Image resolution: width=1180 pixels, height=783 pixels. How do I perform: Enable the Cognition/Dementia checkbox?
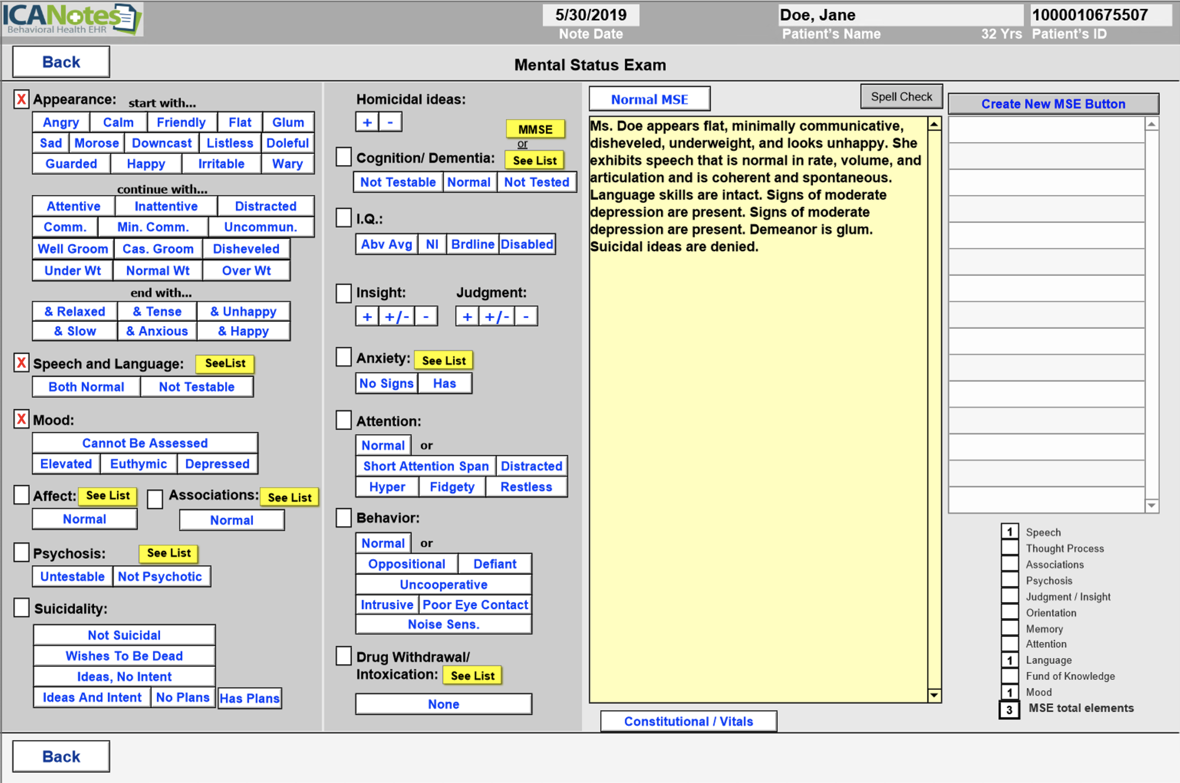[344, 158]
